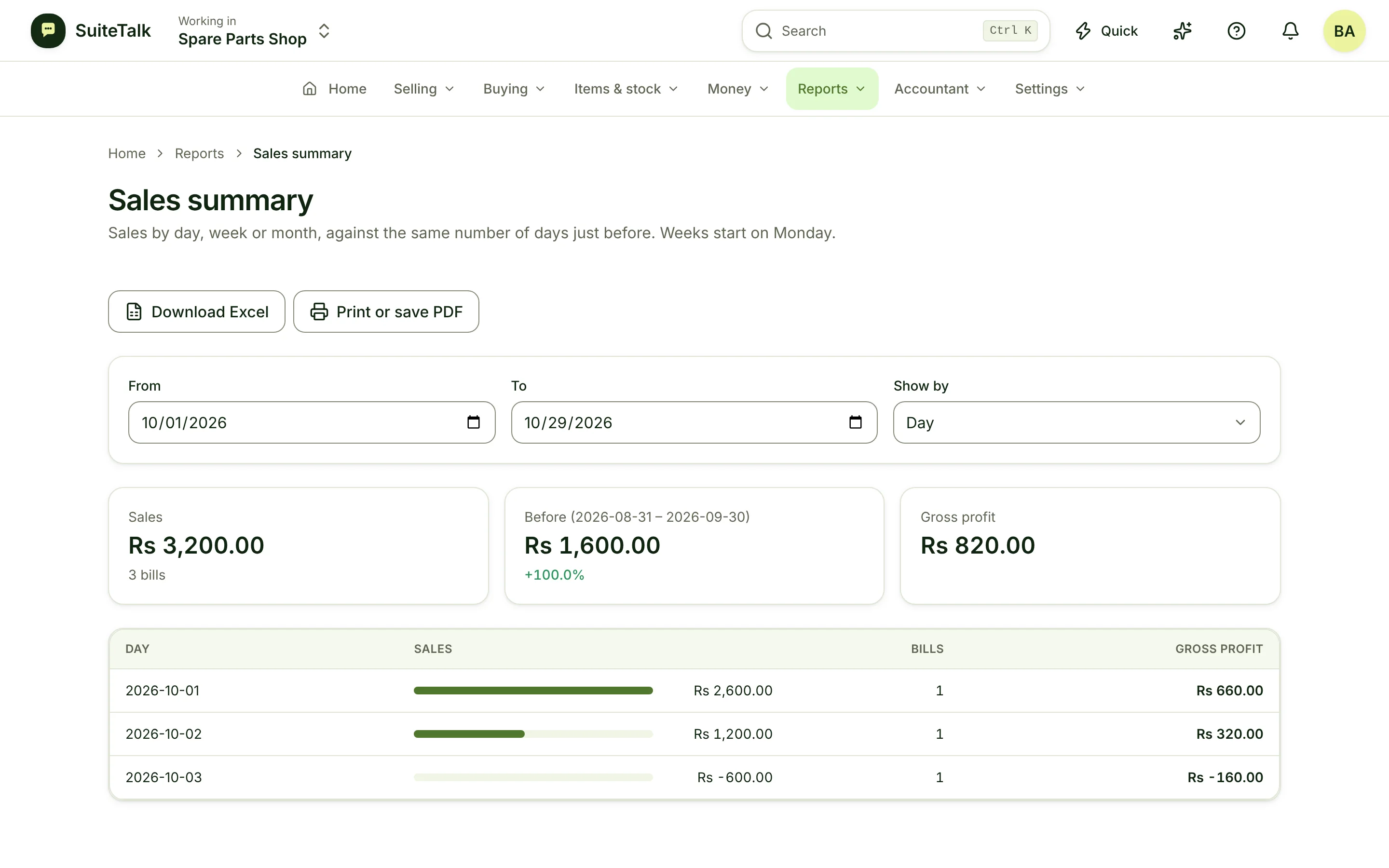Open the help question mark icon
Image resolution: width=1389 pixels, height=868 pixels.
click(1236, 31)
